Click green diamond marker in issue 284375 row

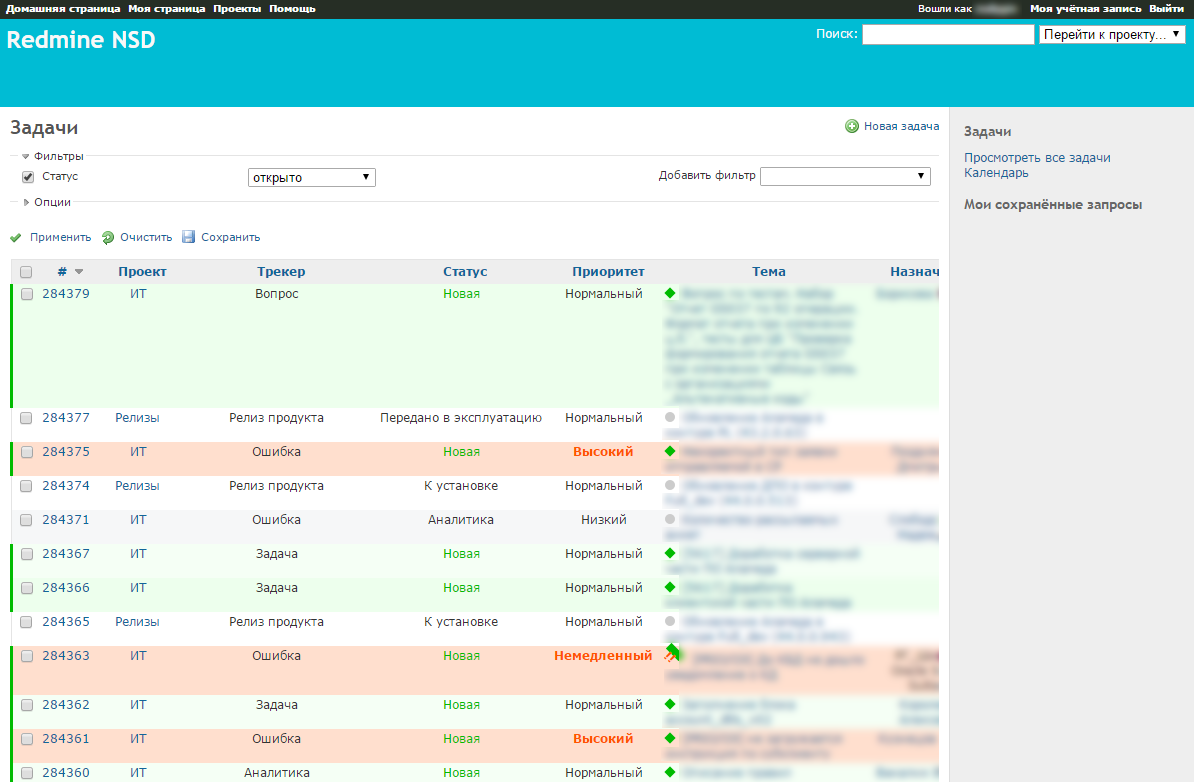click(670, 451)
